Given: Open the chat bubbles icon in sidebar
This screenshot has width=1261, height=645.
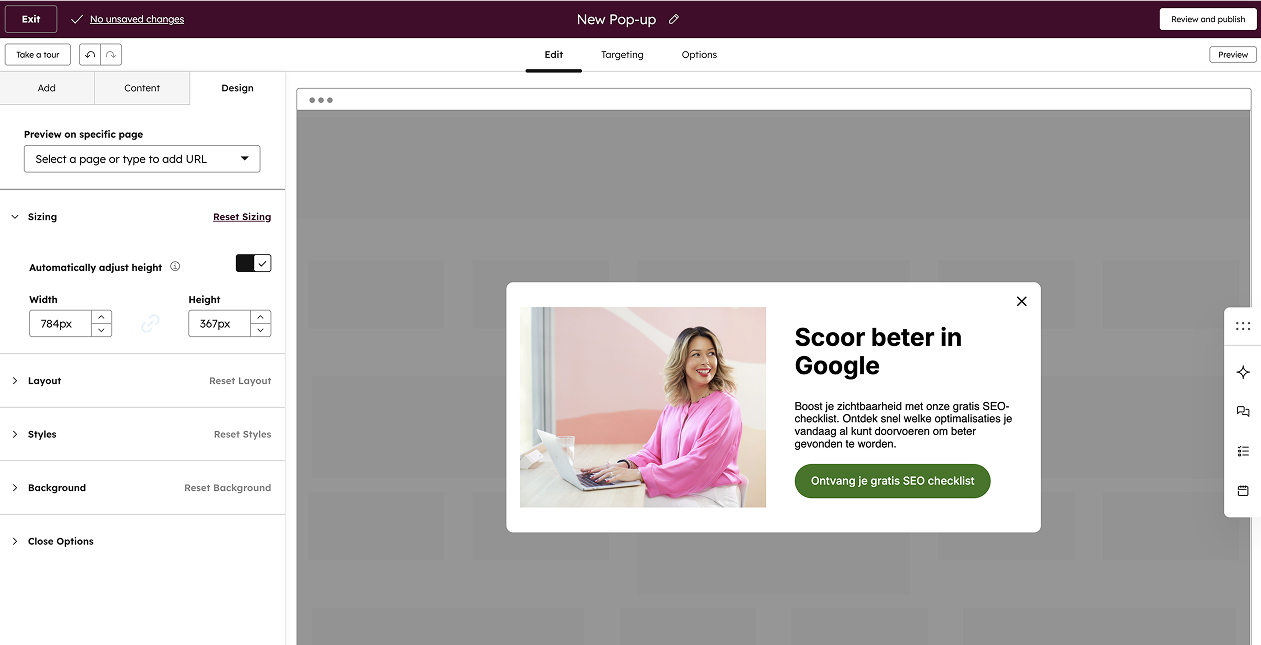Looking at the screenshot, I should click(x=1243, y=411).
